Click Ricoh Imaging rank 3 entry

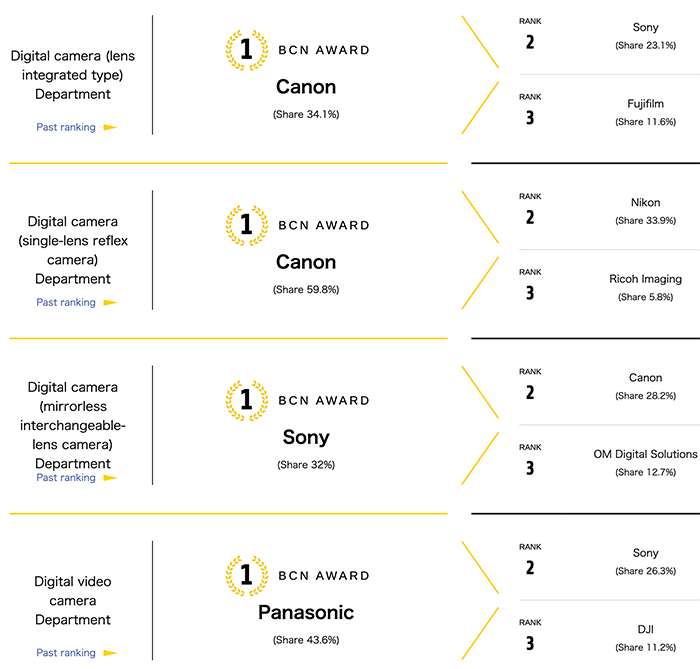coord(645,279)
